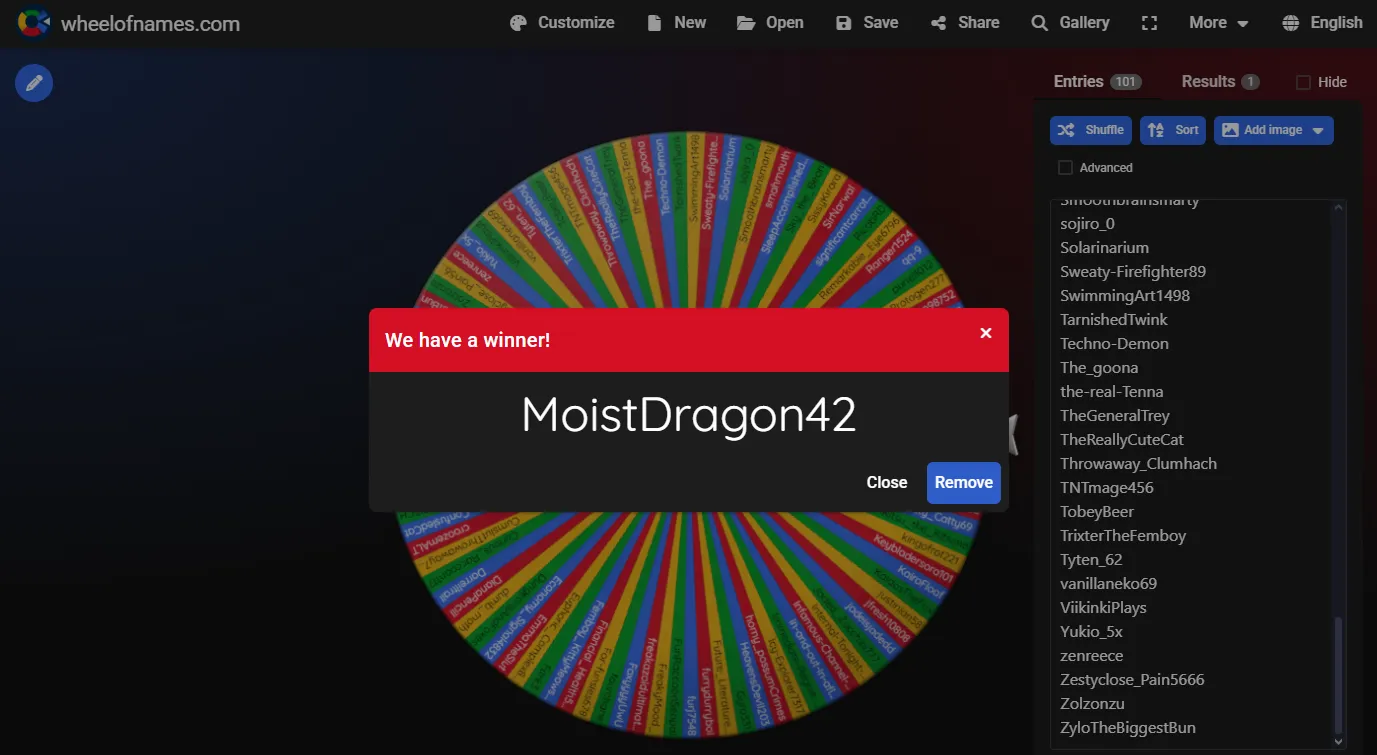Open the Customize settings
The width and height of the screenshot is (1377, 755).
click(561, 22)
